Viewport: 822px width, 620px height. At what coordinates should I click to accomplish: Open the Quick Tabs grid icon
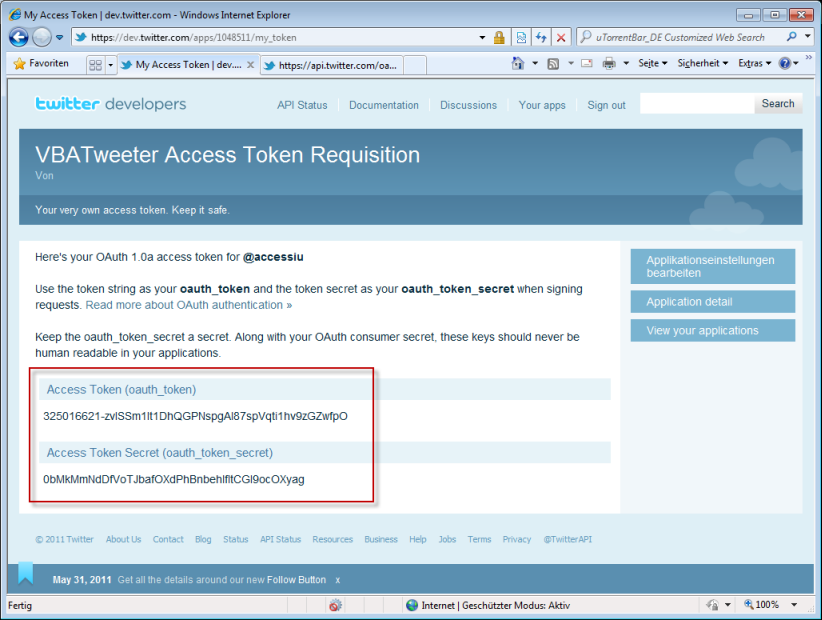click(x=96, y=65)
